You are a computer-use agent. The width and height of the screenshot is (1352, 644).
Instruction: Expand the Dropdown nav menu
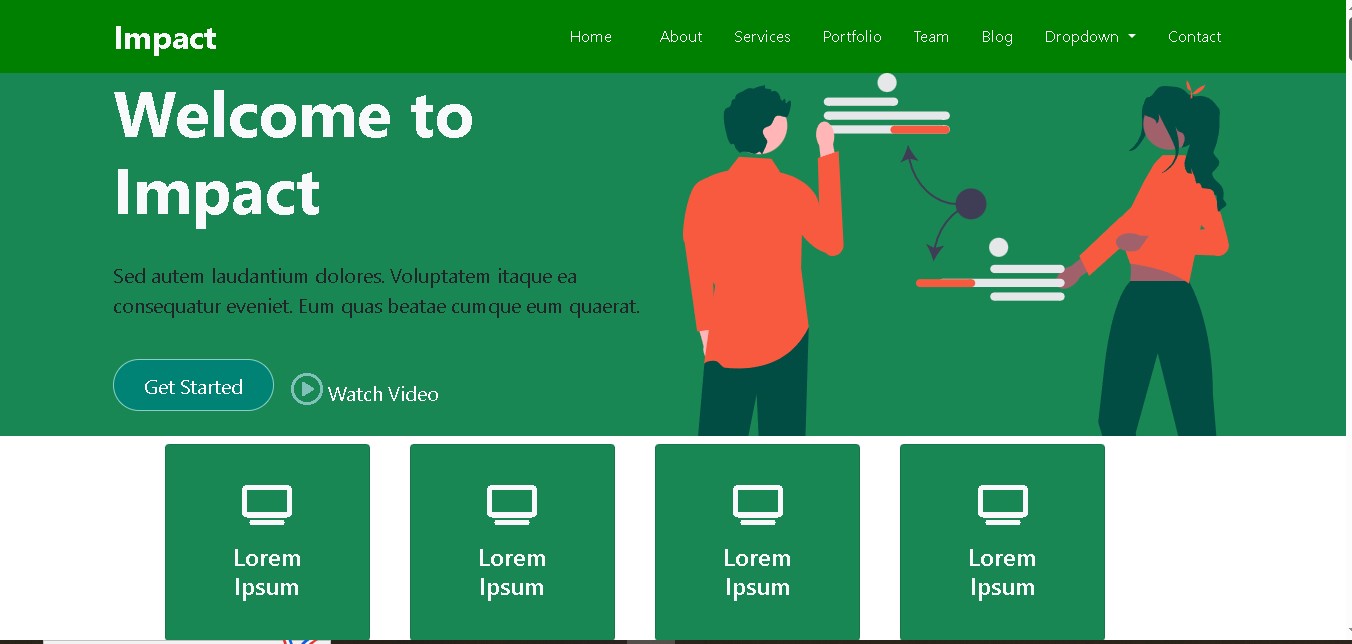[x=1090, y=37]
